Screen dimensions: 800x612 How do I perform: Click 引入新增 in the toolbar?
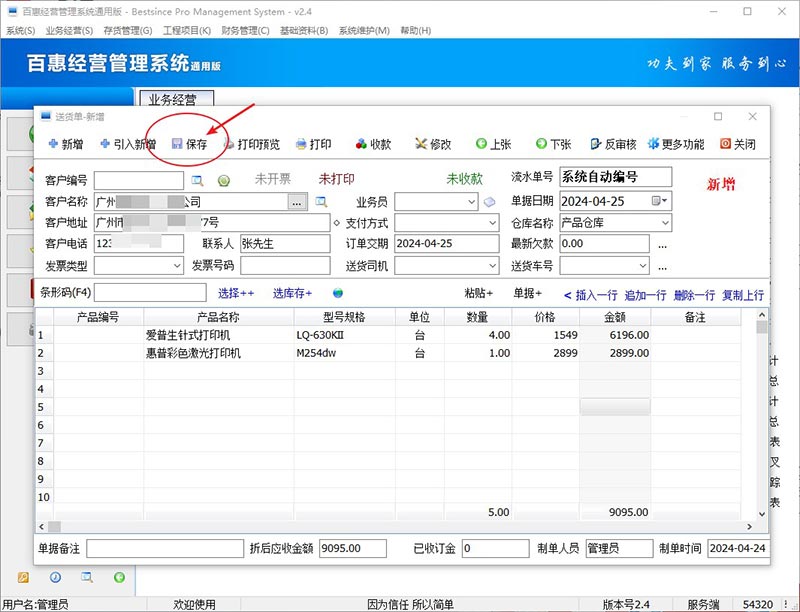[128, 144]
